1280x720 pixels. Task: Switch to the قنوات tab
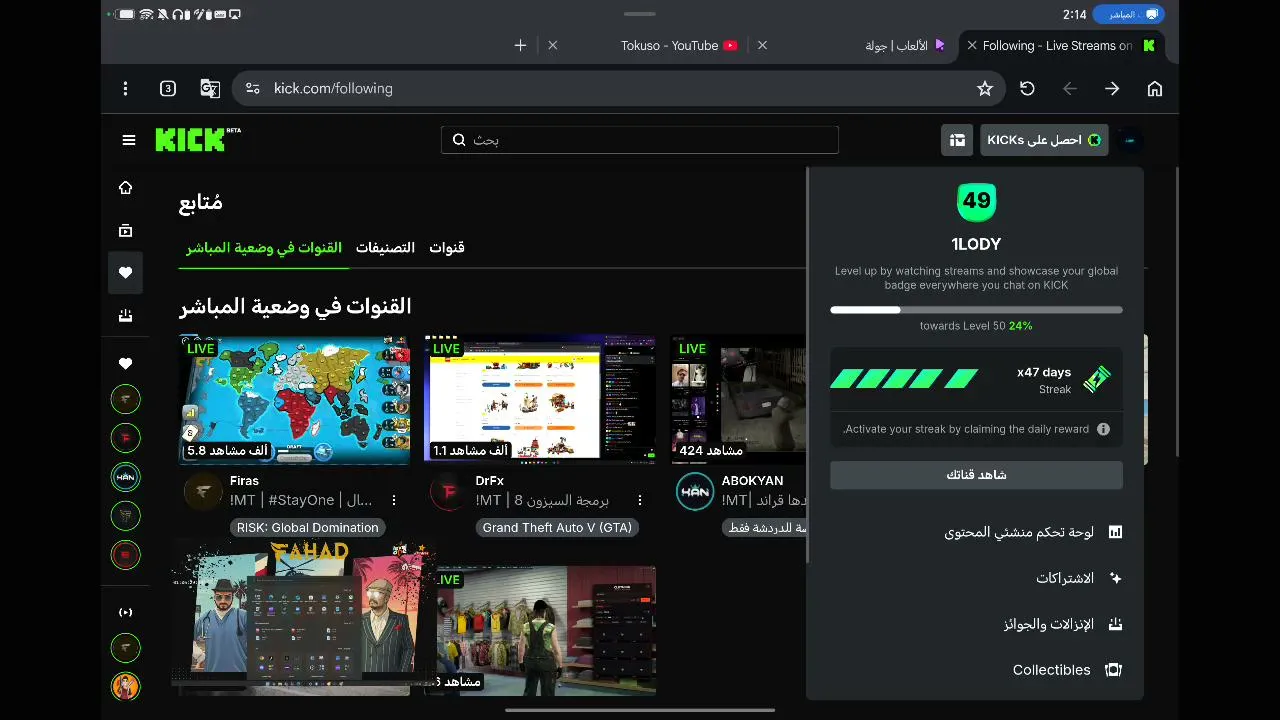(x=447, y=248)
